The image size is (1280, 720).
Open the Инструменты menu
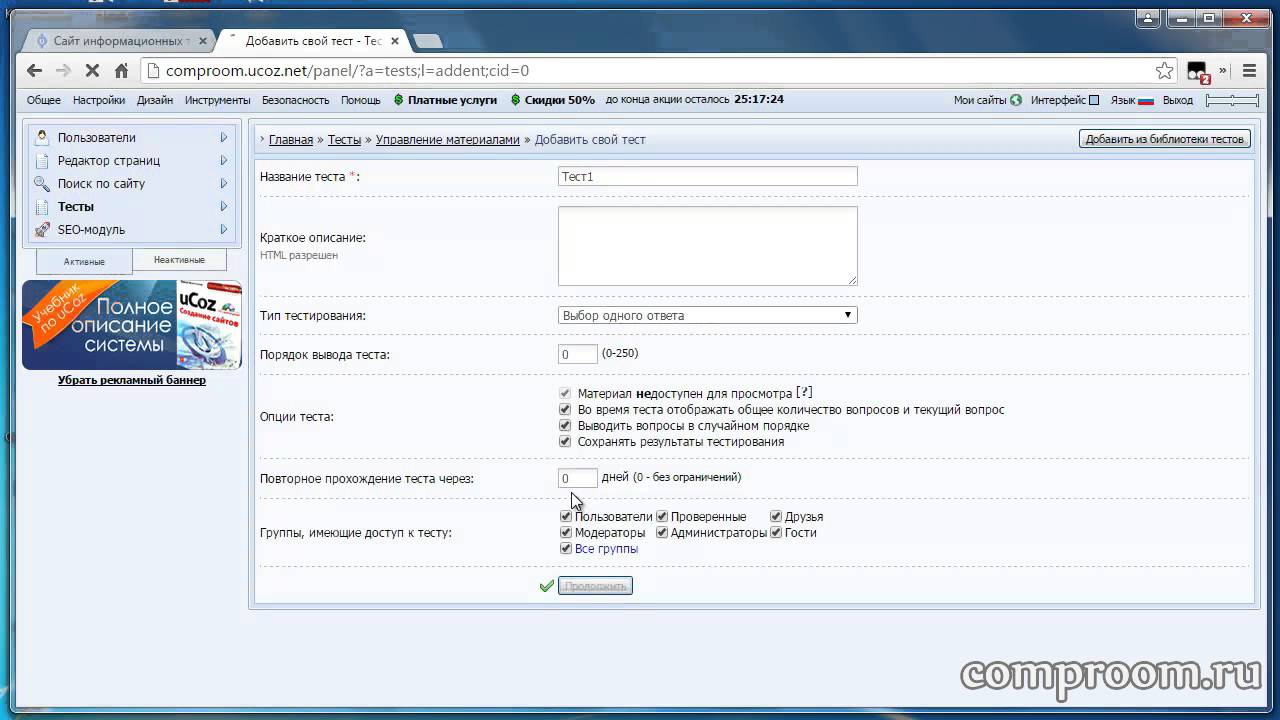point(217,100)
